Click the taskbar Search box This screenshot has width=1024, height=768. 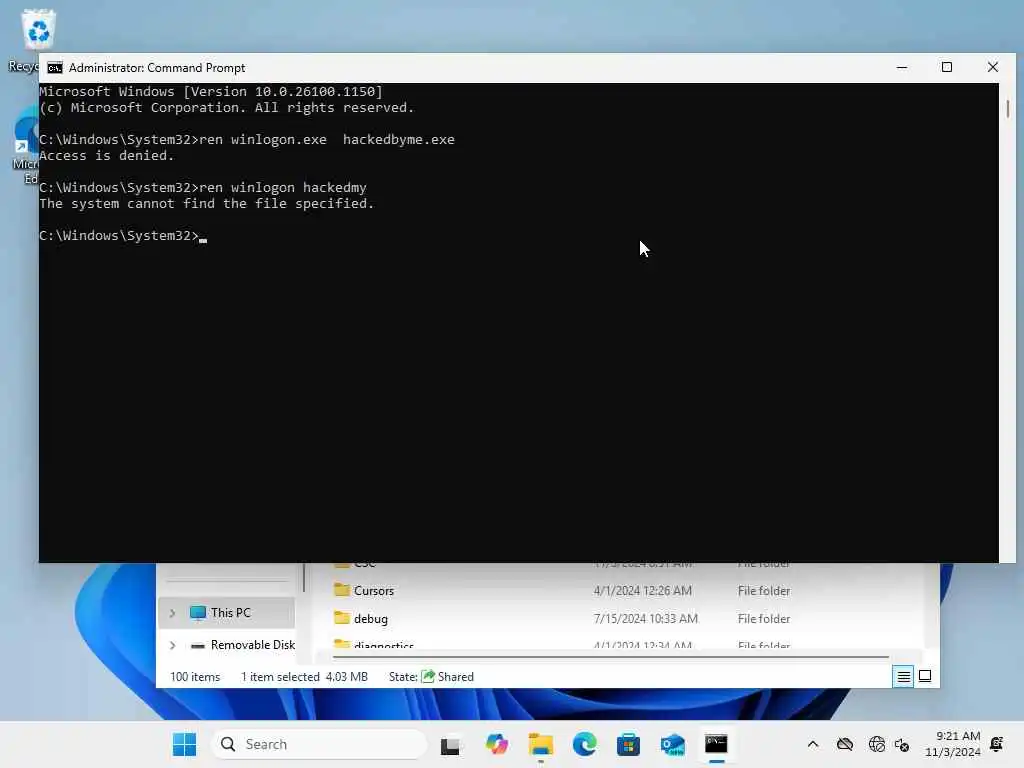pyautogui.click(x=319, y=744)
